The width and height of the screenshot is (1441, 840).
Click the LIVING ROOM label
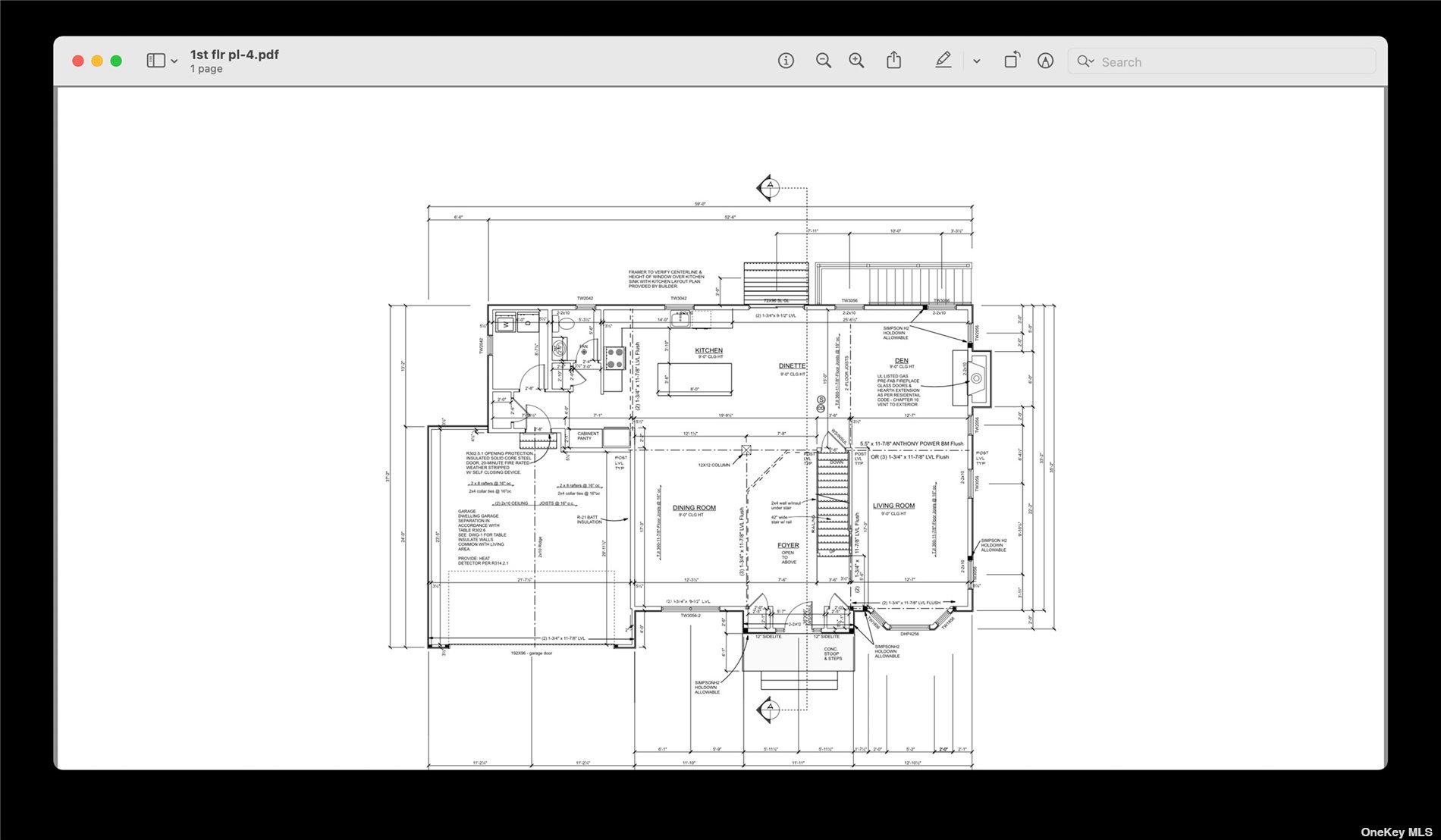(x=893, y=506)
